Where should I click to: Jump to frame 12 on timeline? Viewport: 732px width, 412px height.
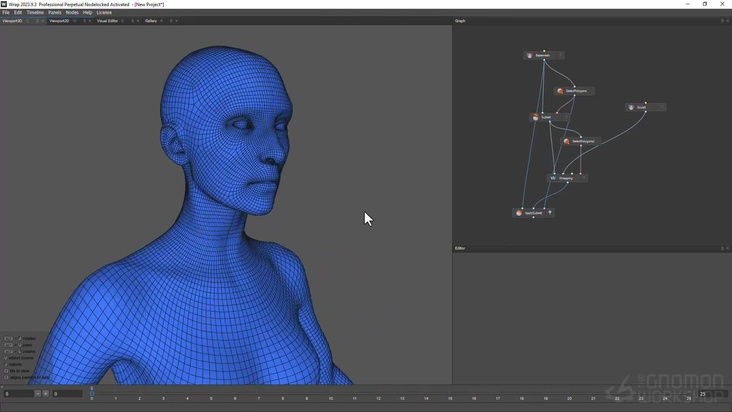pos(378,398)
